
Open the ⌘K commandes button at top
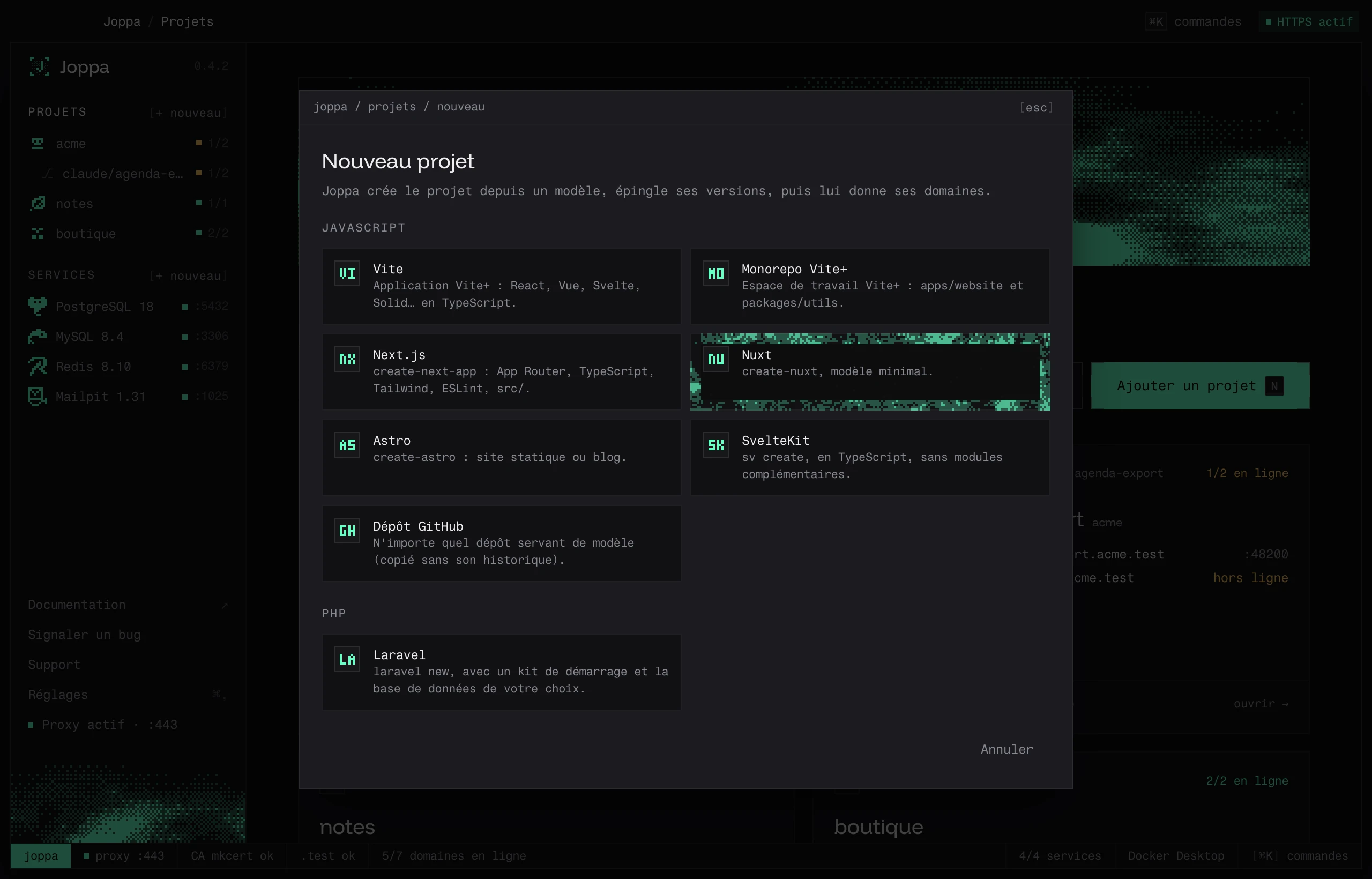coord(1193,21)
